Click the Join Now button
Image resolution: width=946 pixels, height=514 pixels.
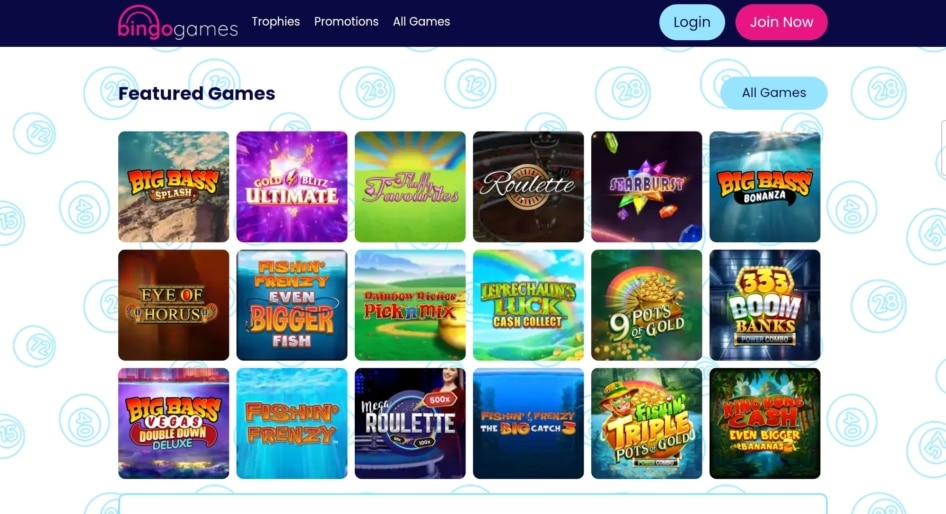pyautogui.click(x=781, y=22)
